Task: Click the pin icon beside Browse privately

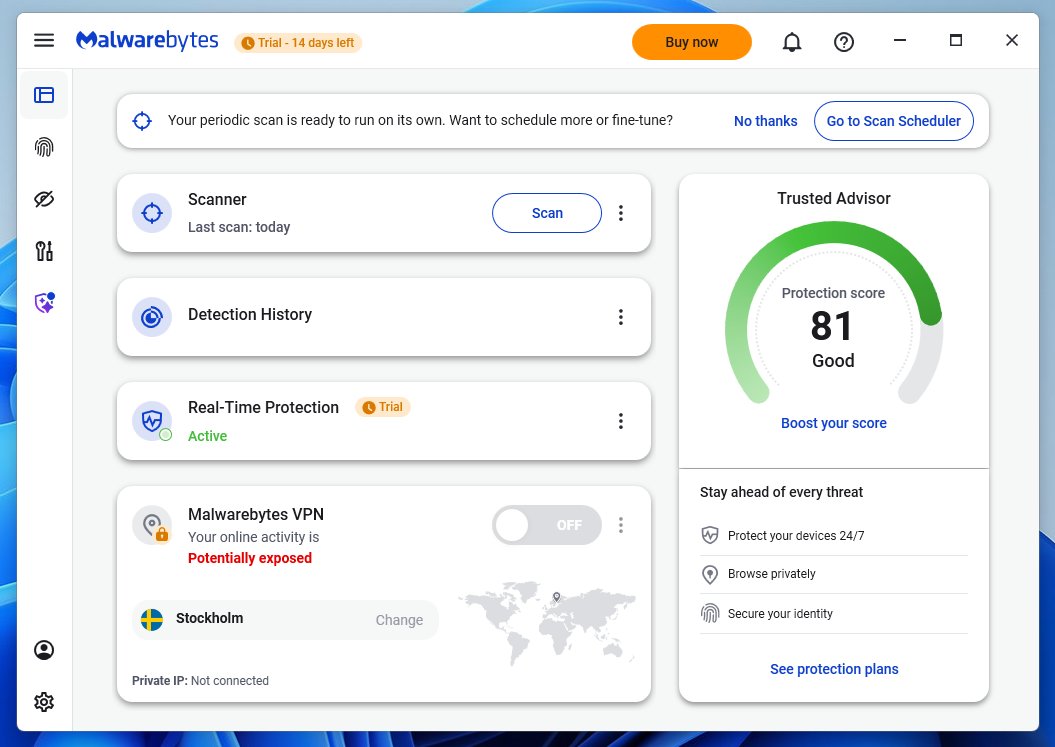Action: click(x=710, y=574)
